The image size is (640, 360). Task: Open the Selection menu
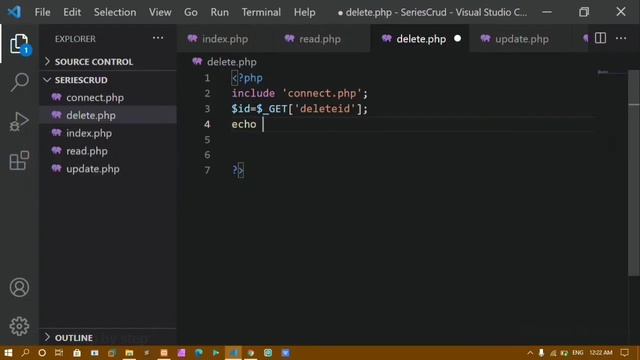point(115,12)
